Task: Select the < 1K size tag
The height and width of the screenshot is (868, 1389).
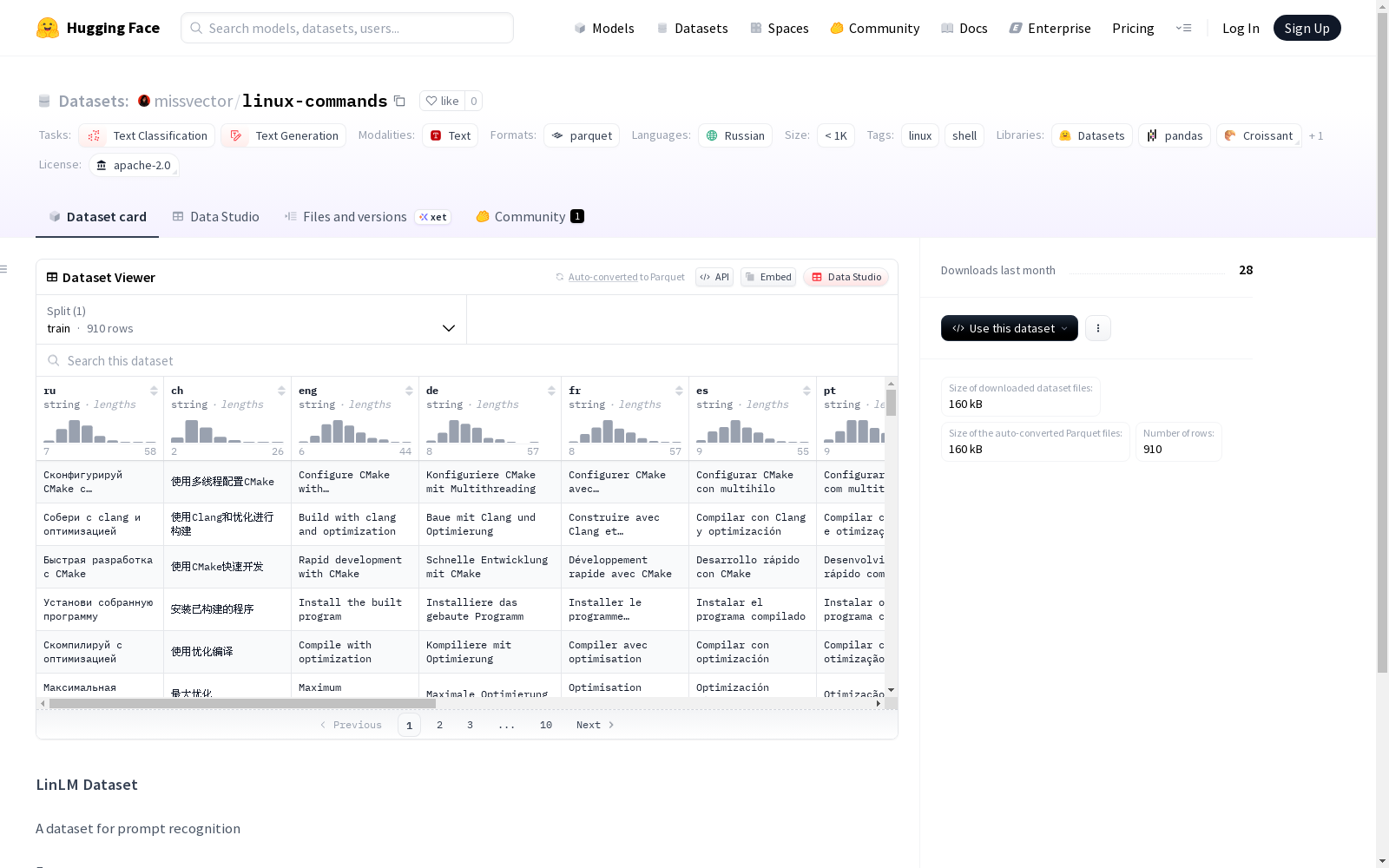Action: (836, 135)
